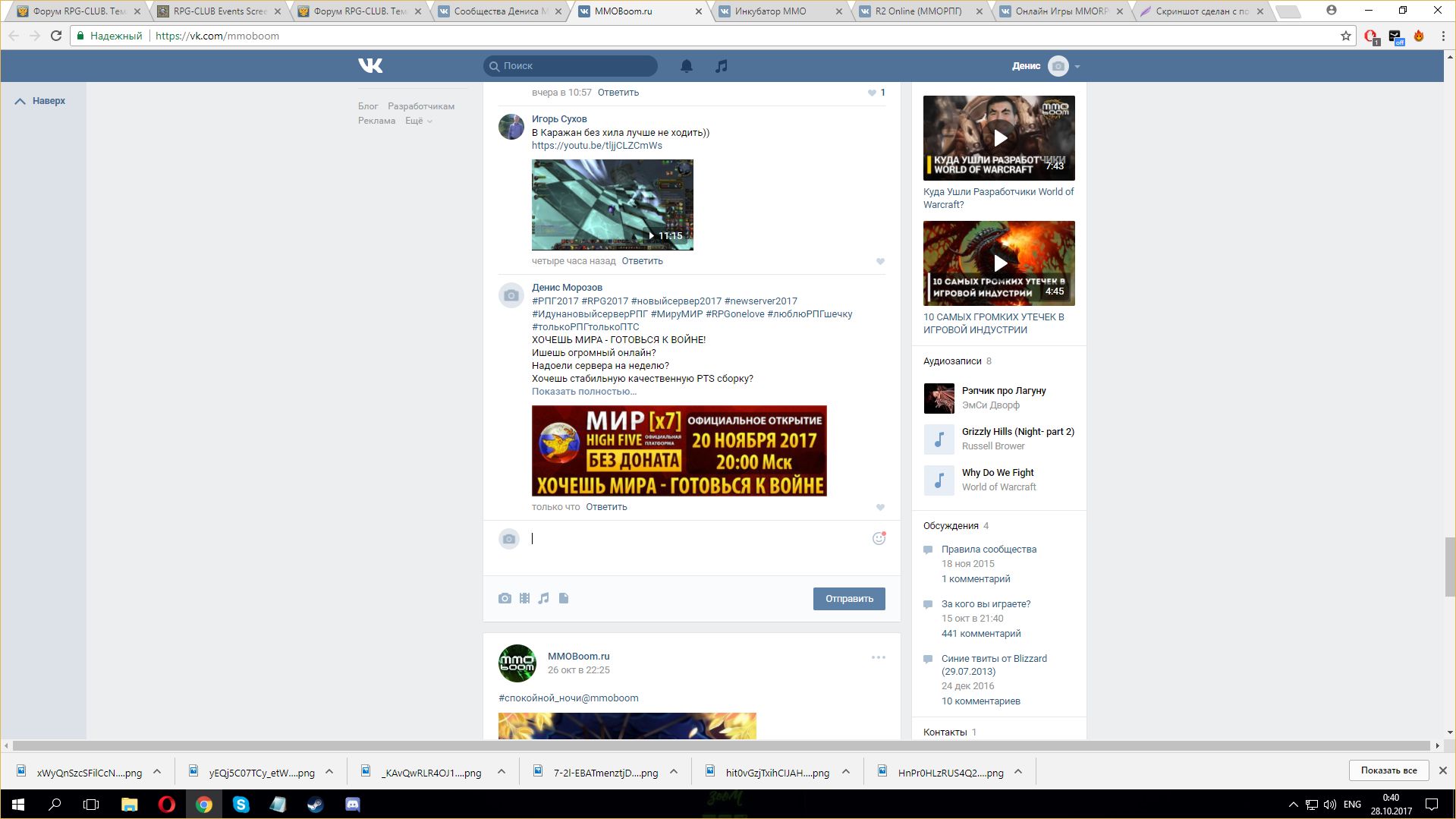The width and height of the screenshot is (1456, 819).
Task: Open VK home via the VK logo
Action: coord(370,66)
